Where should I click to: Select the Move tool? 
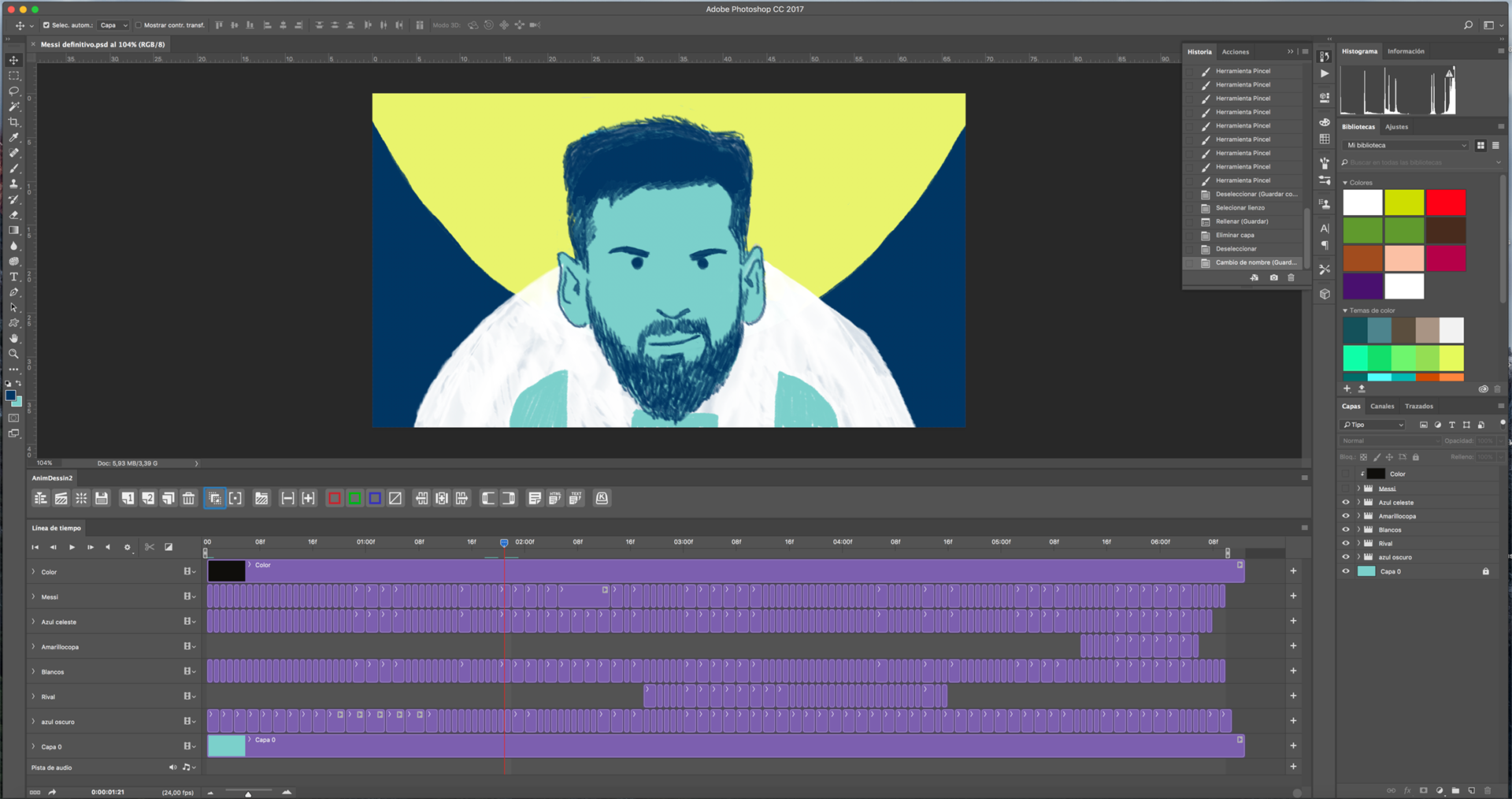13,60
